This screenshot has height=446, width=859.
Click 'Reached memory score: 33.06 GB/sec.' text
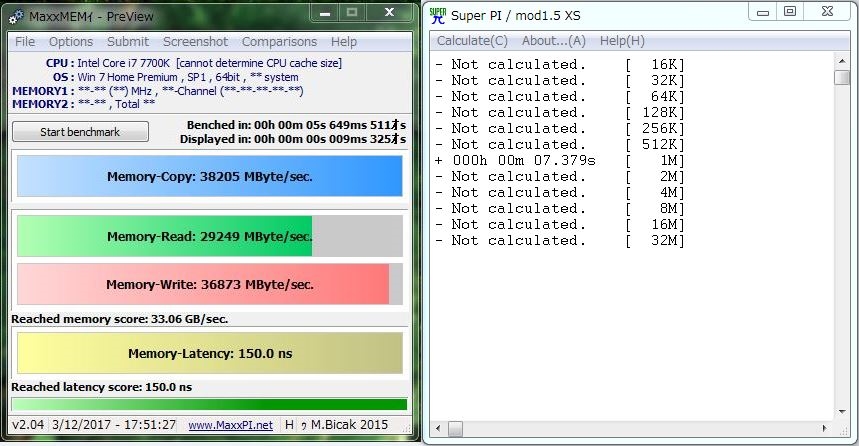tap(119, 319)
